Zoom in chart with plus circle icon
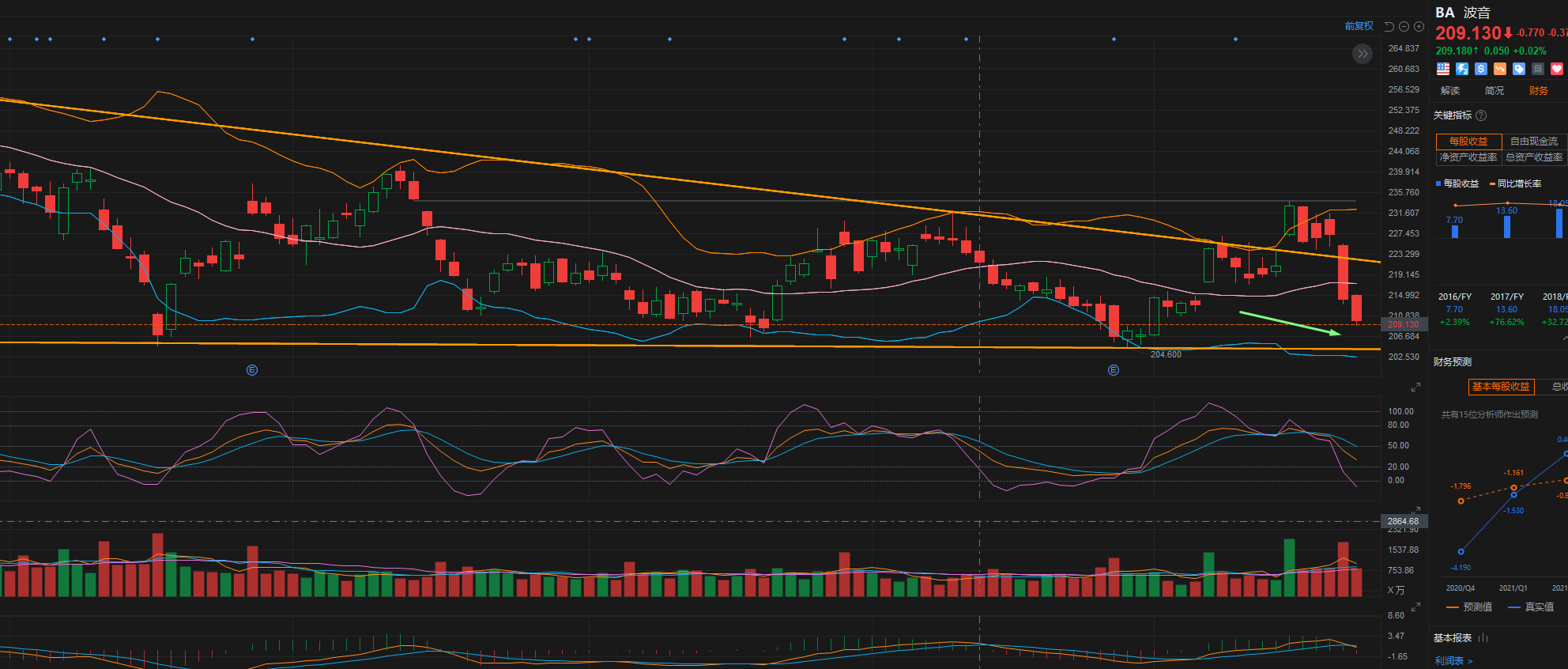Viewport: 1568px width, 669px height. [1419, 26]
